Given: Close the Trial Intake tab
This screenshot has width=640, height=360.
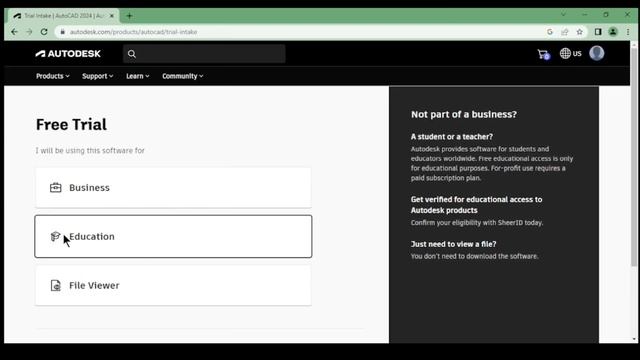Looking at the screenshot, I should pos(111,16).
